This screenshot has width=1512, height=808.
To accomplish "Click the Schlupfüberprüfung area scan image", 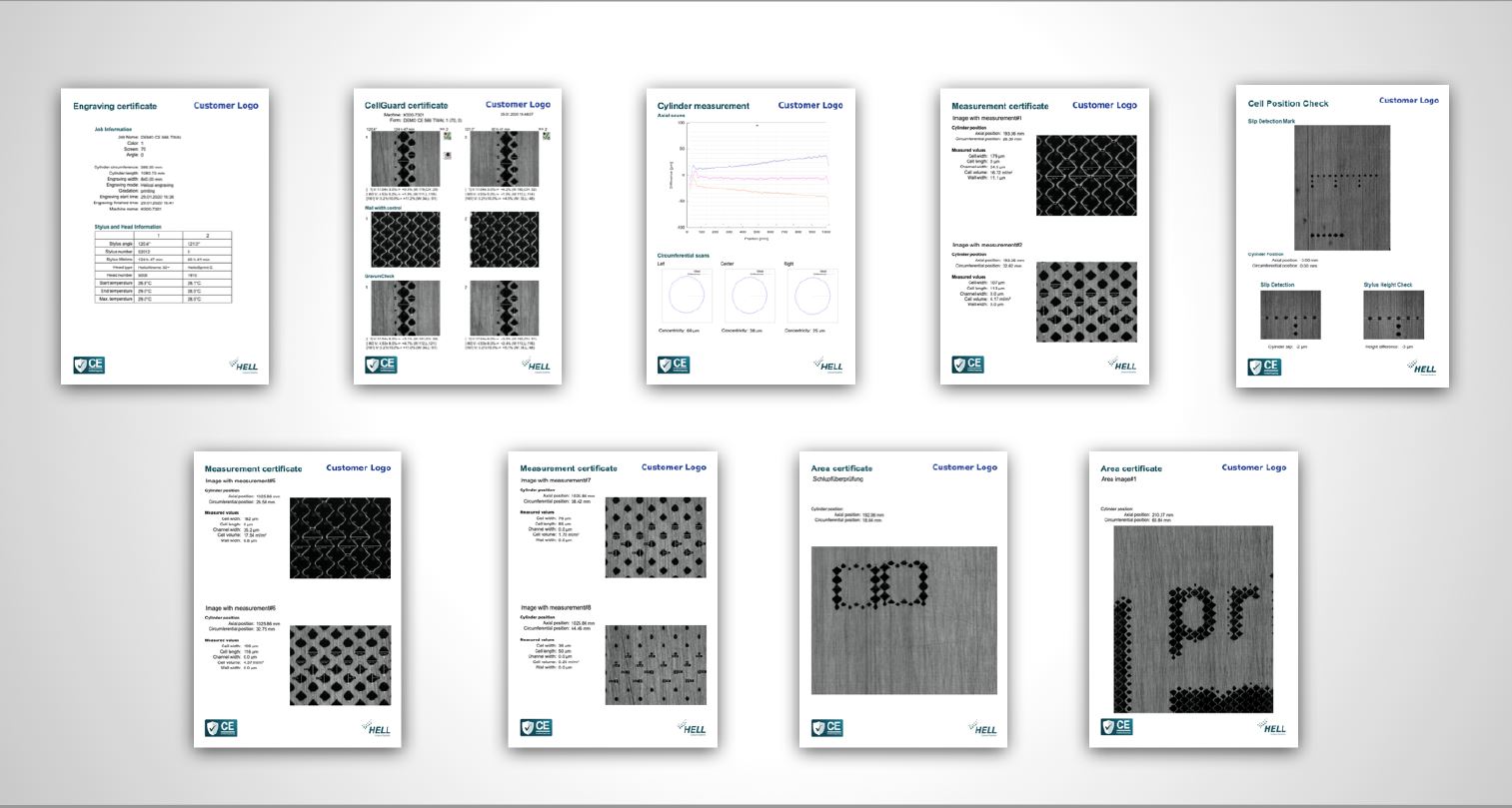I will tap(903, 620).
